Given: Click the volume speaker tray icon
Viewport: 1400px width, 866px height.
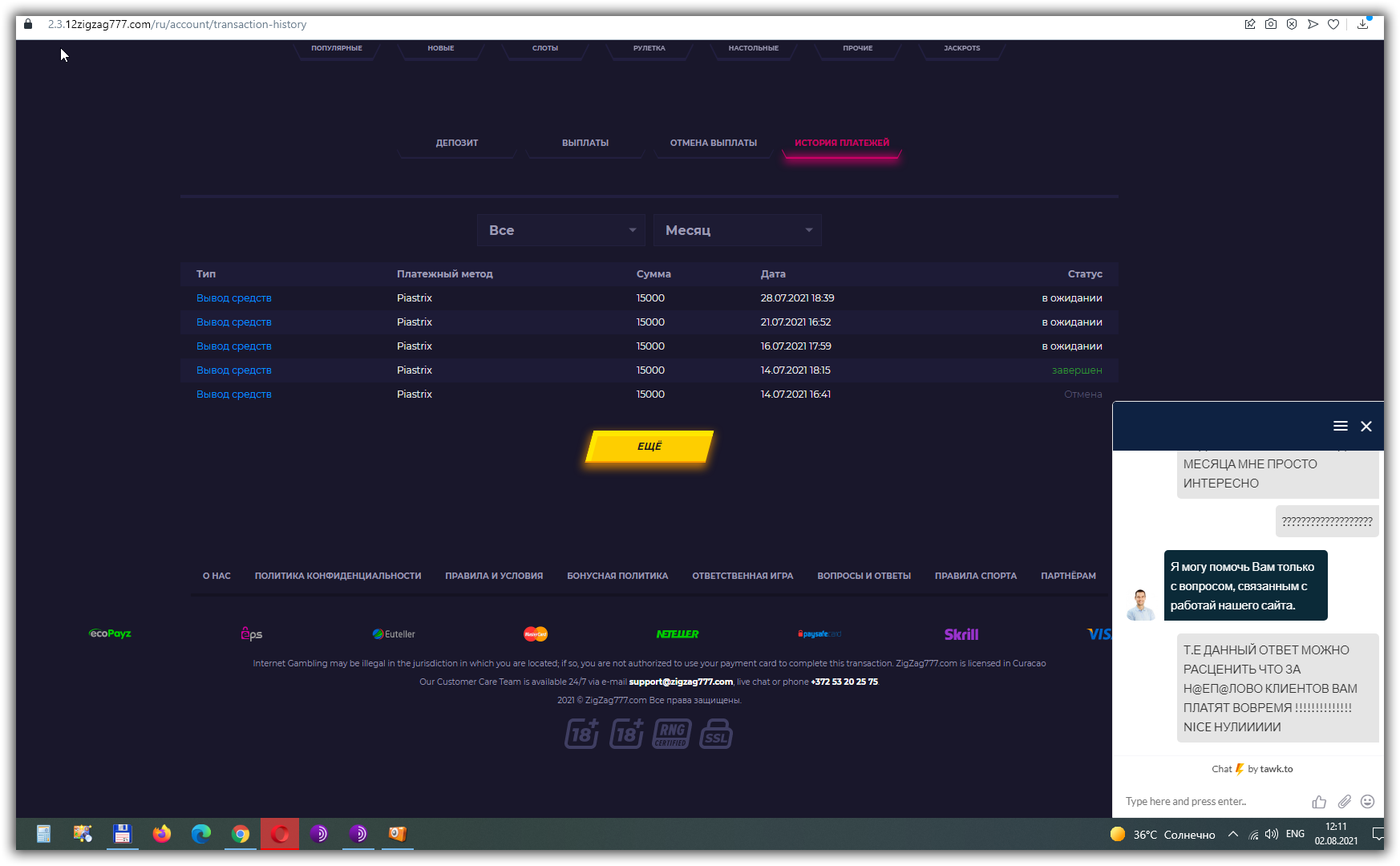Looking at the screenshot, I should point(1271,834).
